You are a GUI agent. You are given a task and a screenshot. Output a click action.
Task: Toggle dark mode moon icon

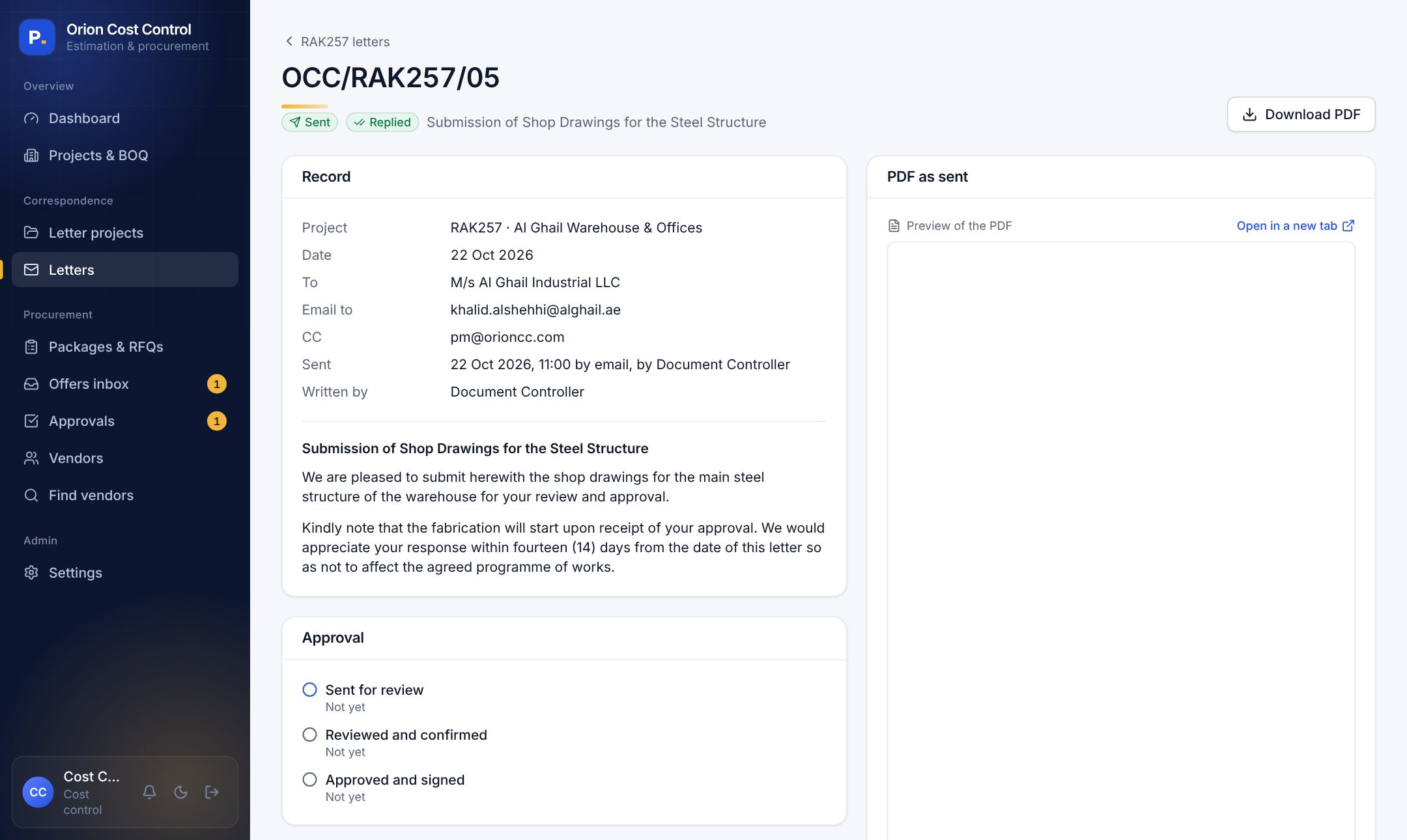(x=180, y=792)
